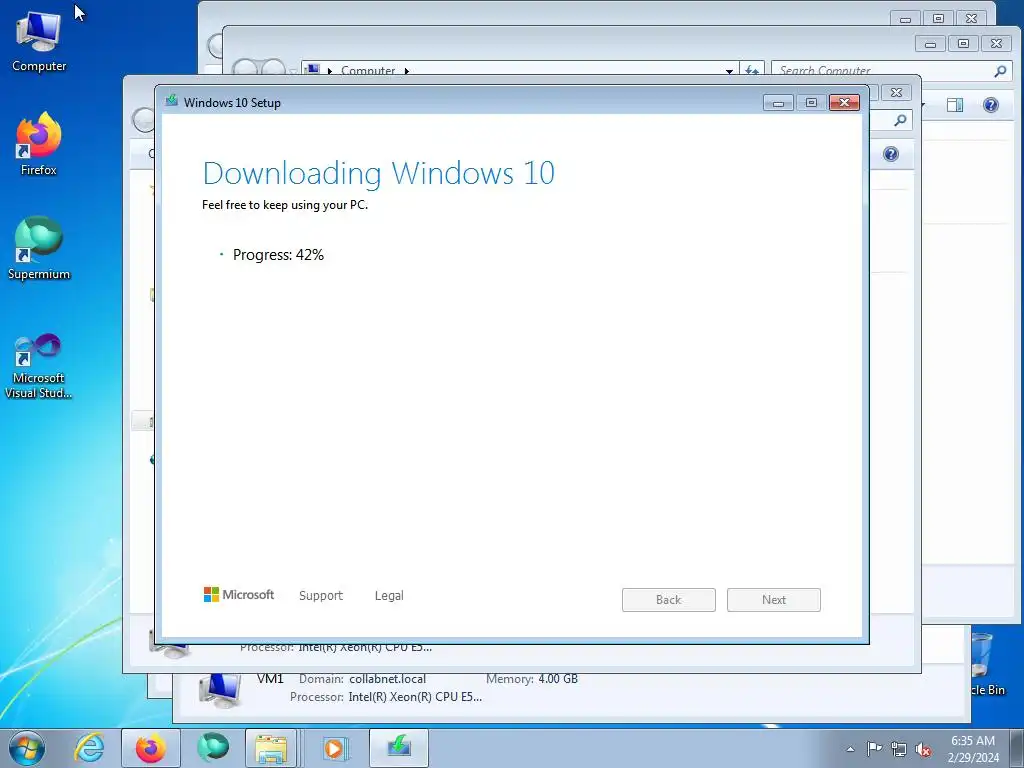Switch to Firefox in the taskbar
This screenshot has width=1024, height=768.
pos(151,748)
